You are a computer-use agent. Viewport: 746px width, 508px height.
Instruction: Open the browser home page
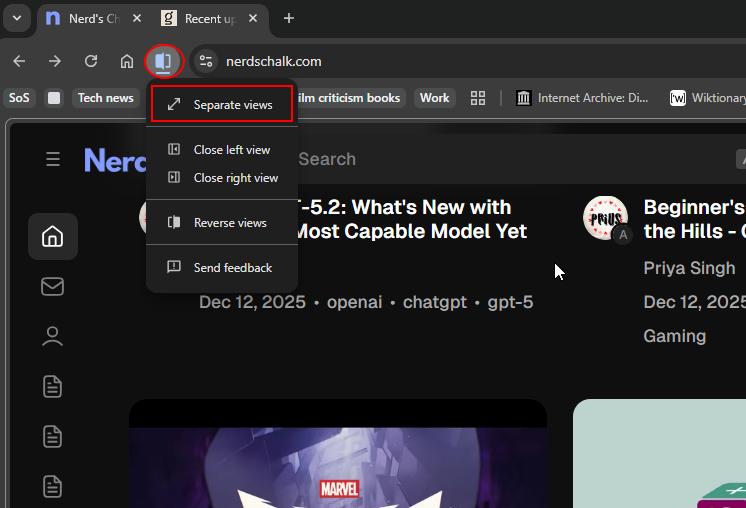pos(127,61)
